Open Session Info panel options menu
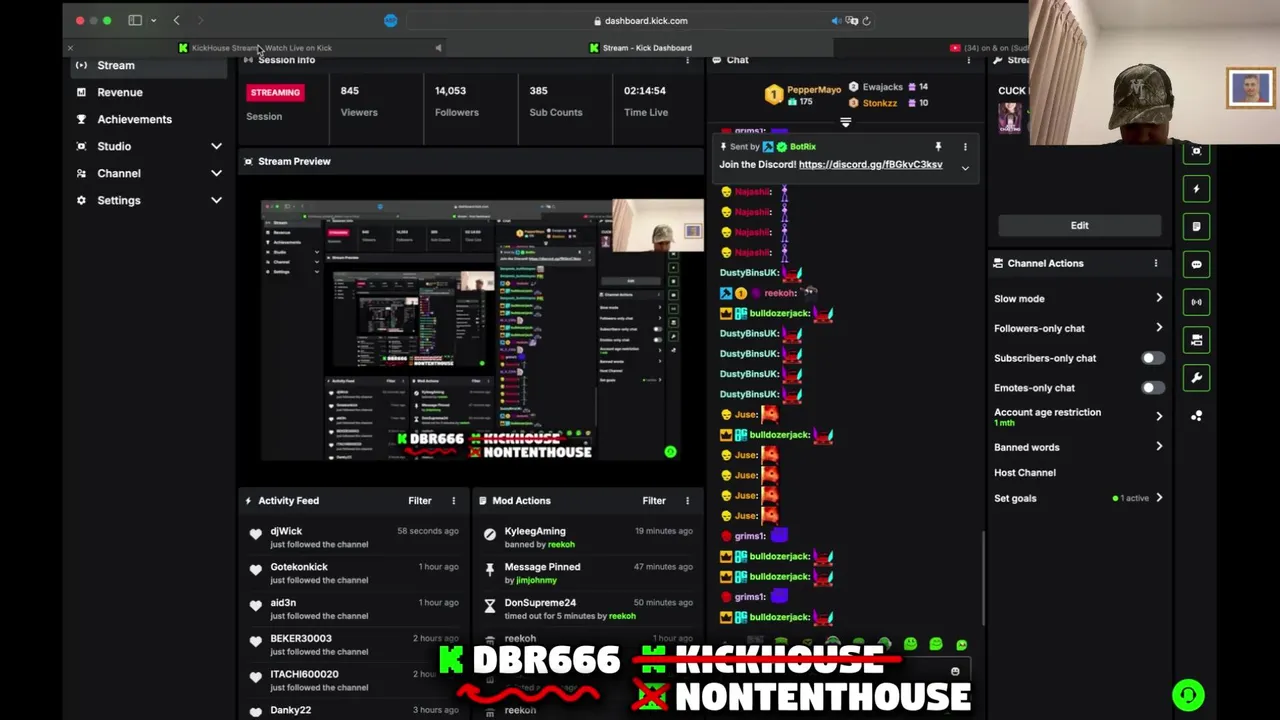1280x720 pixels. tap(687, 60)
